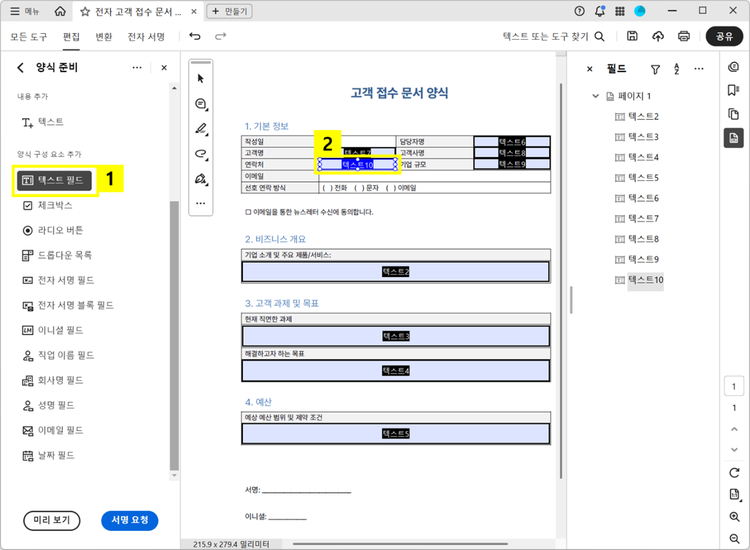The height and width of the screenshot is (550, 750).
Task: Open the apps grid icon
Action: click(620, 11)
